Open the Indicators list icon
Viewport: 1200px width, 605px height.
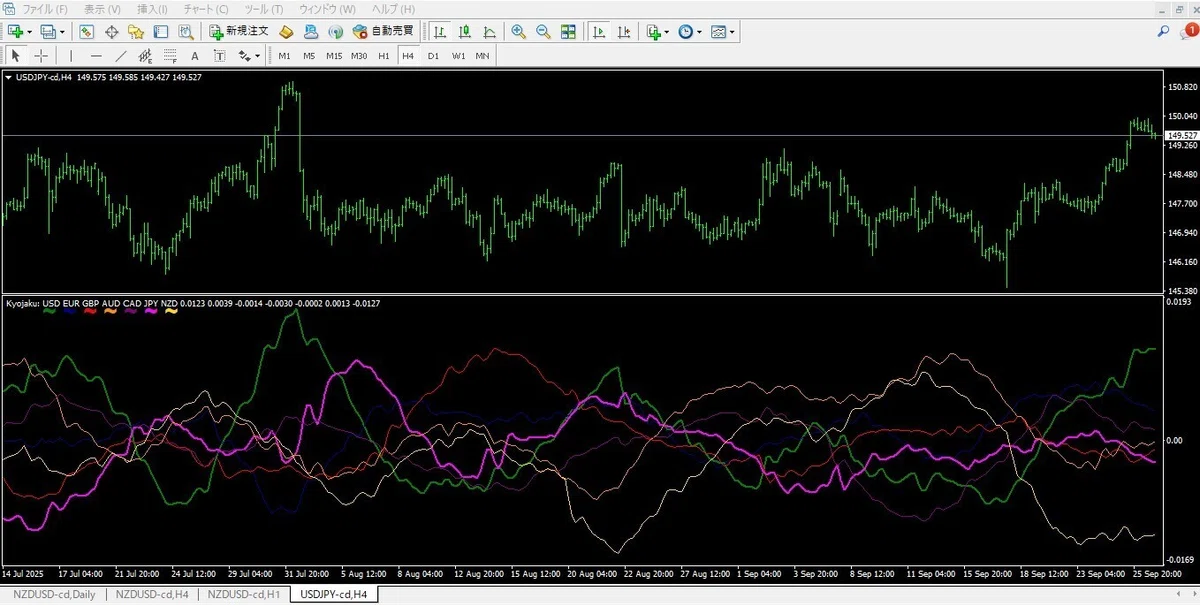(654, 32)
